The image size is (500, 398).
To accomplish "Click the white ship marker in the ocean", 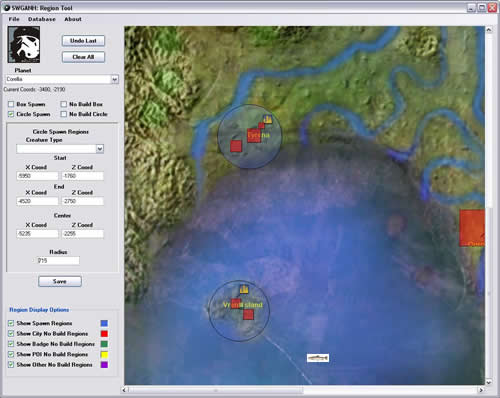I will click(318, 358).
